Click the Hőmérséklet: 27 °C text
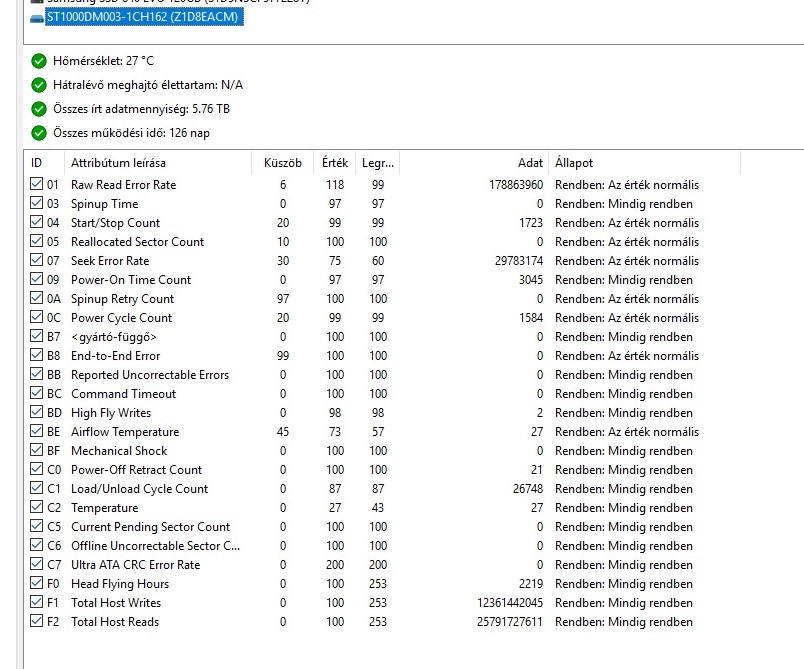This screenshot has height=669, width=804. (x=103, y=61)
